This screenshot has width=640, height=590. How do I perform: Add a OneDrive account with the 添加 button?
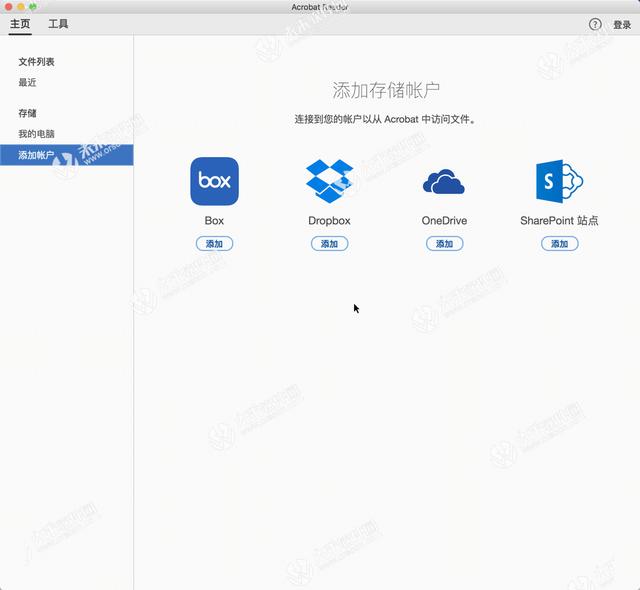click(444, 244)
